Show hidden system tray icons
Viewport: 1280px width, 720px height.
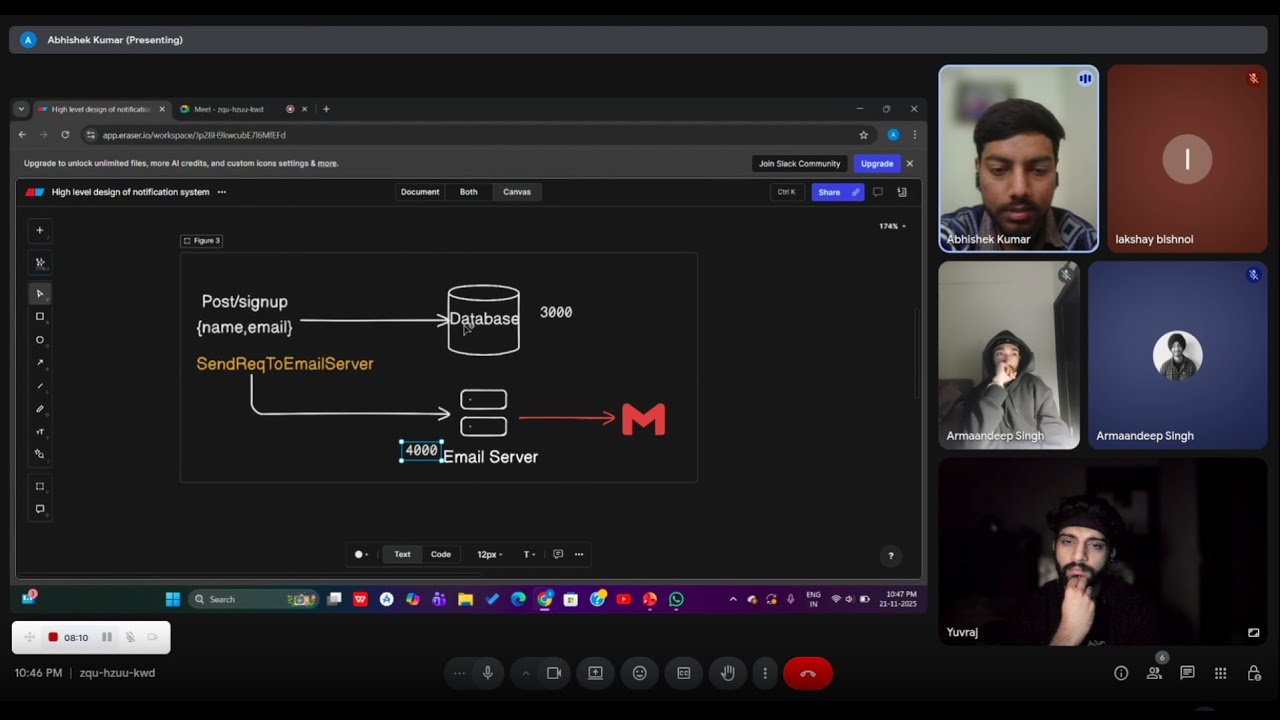pyautogui.click(x=733, y=599)
